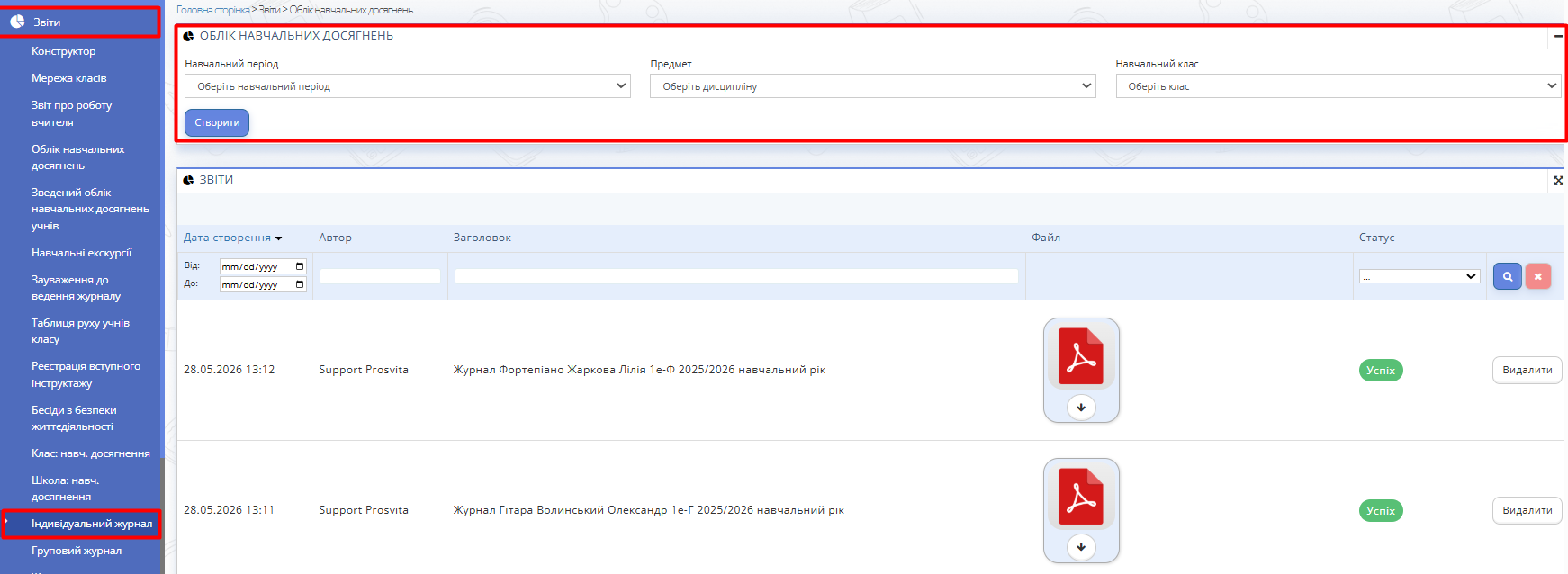Click the До date input field
Screen dimensions: 1568x574
pos(263,284)
